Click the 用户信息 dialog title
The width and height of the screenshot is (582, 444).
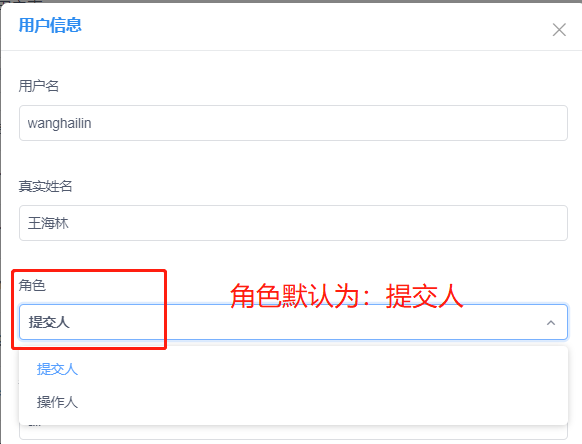[50, 25]
